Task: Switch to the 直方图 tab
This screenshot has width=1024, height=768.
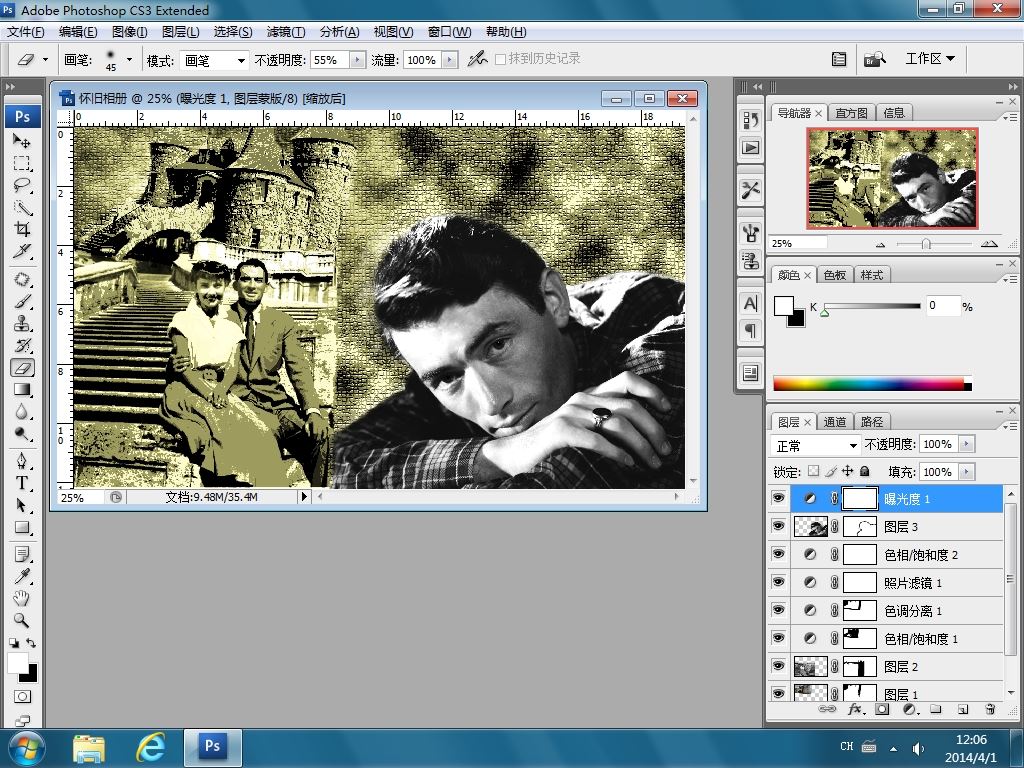Action: click(851, 113)
